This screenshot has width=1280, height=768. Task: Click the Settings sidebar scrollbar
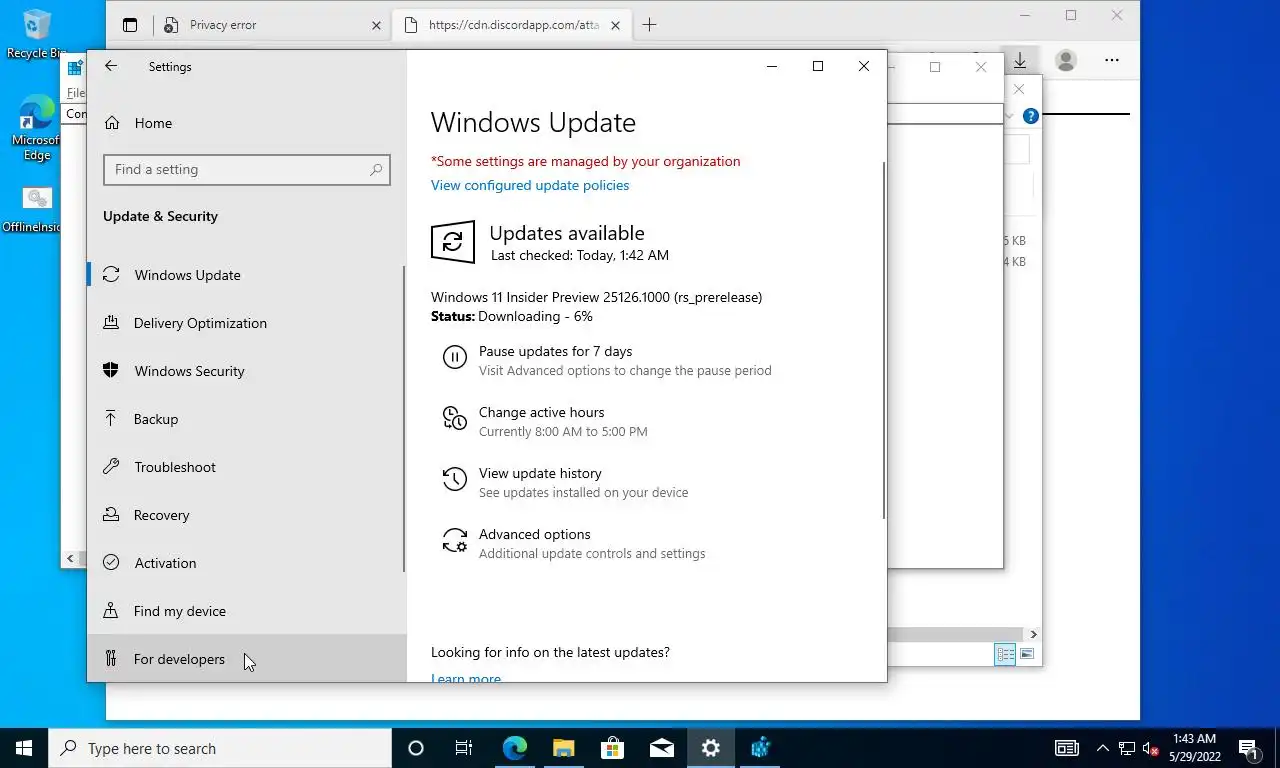404,418
